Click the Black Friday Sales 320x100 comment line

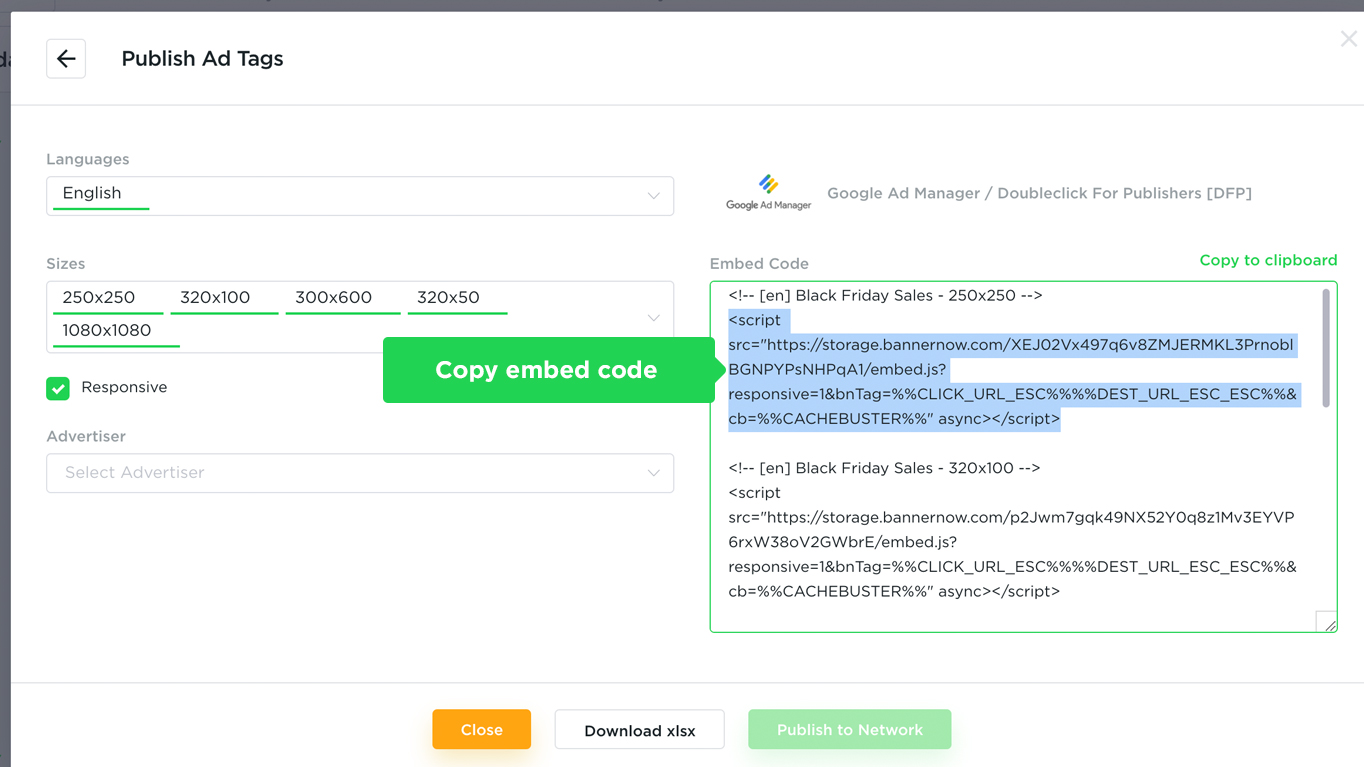click(x=885, y=468)
